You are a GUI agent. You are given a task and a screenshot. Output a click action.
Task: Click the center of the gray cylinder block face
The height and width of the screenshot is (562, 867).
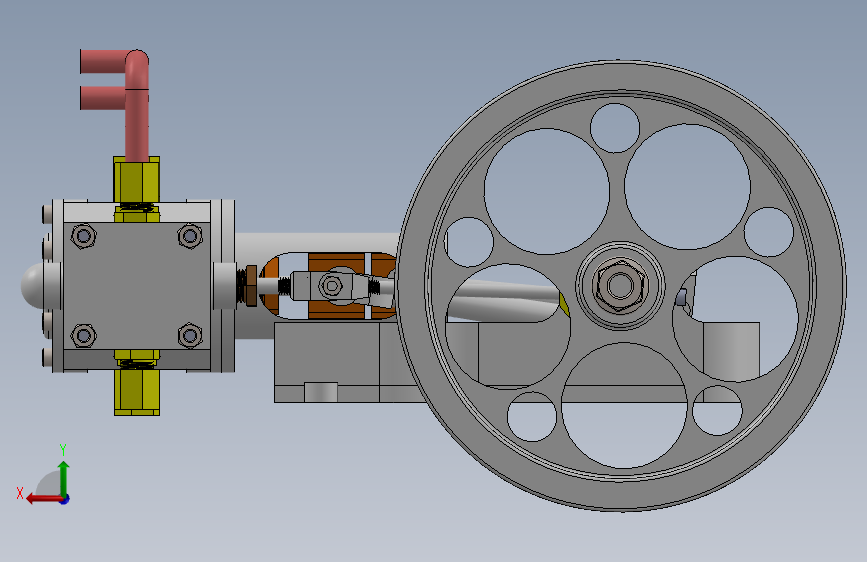(137, 286)
